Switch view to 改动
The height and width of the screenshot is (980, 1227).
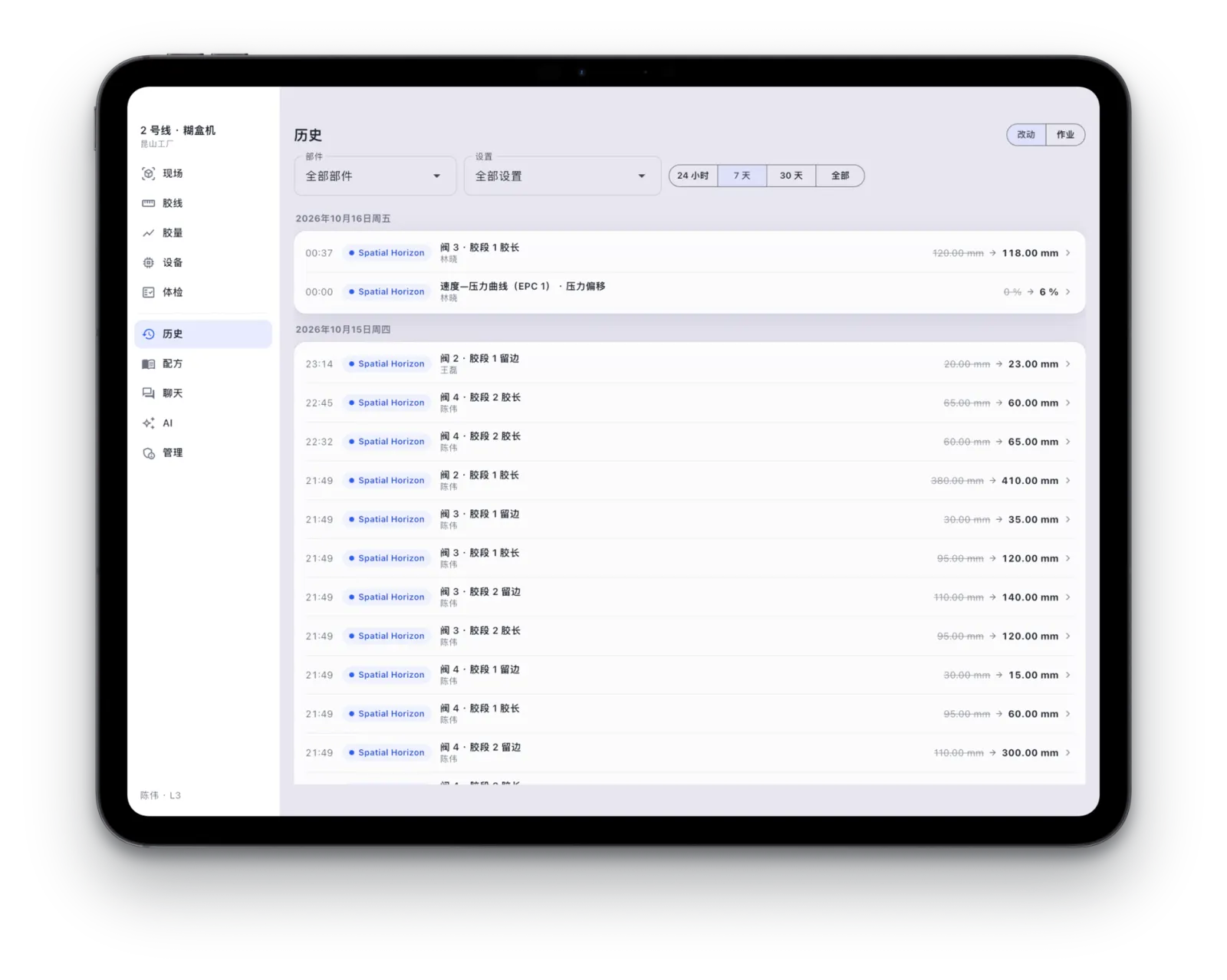(x=1026, y=135)
